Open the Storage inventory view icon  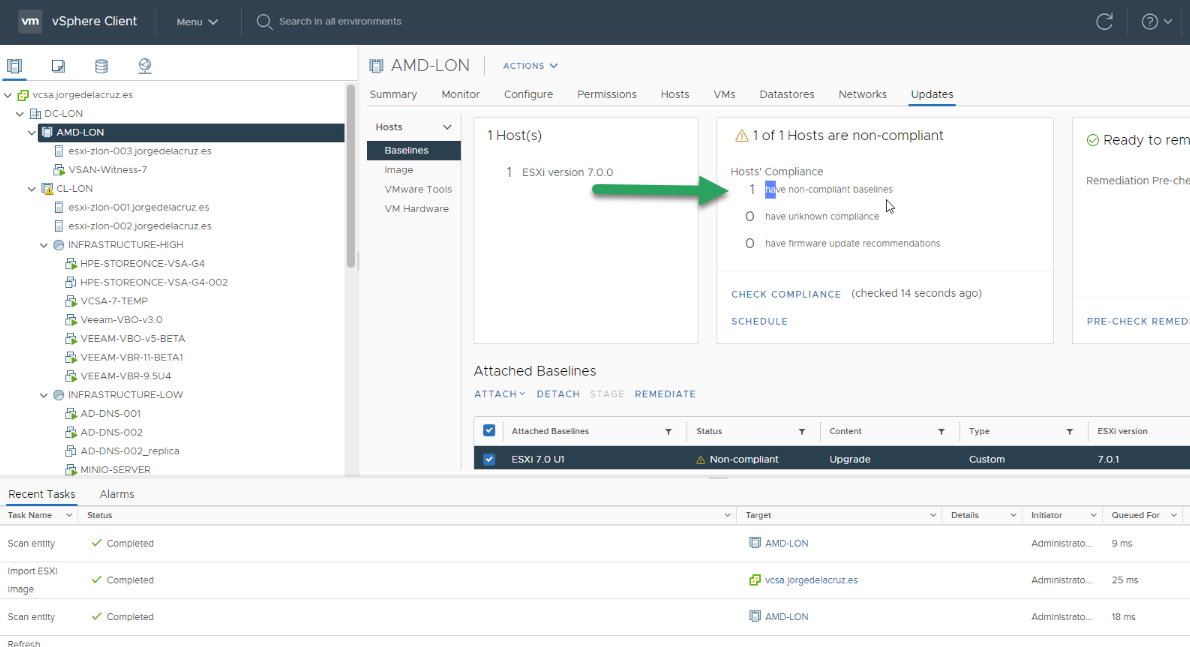click(101, 66)
